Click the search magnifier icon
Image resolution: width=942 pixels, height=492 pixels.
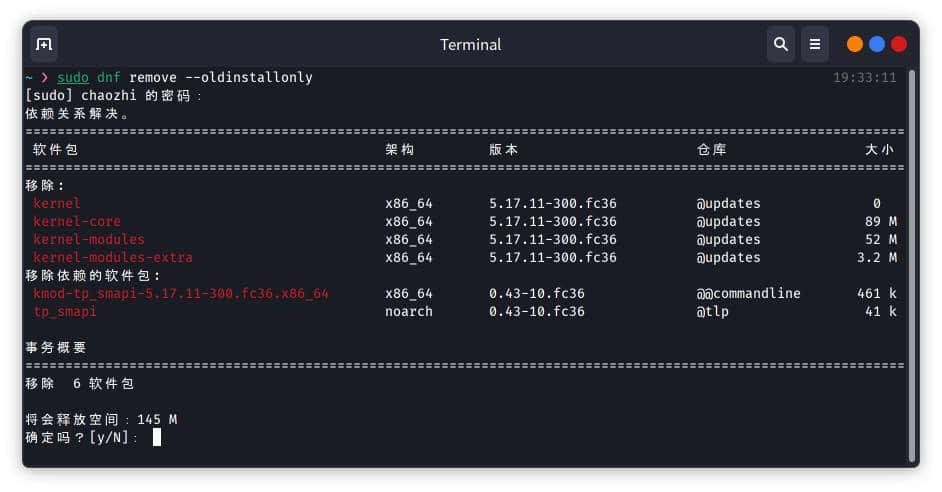pyautogui.click(x=780, y=44)
